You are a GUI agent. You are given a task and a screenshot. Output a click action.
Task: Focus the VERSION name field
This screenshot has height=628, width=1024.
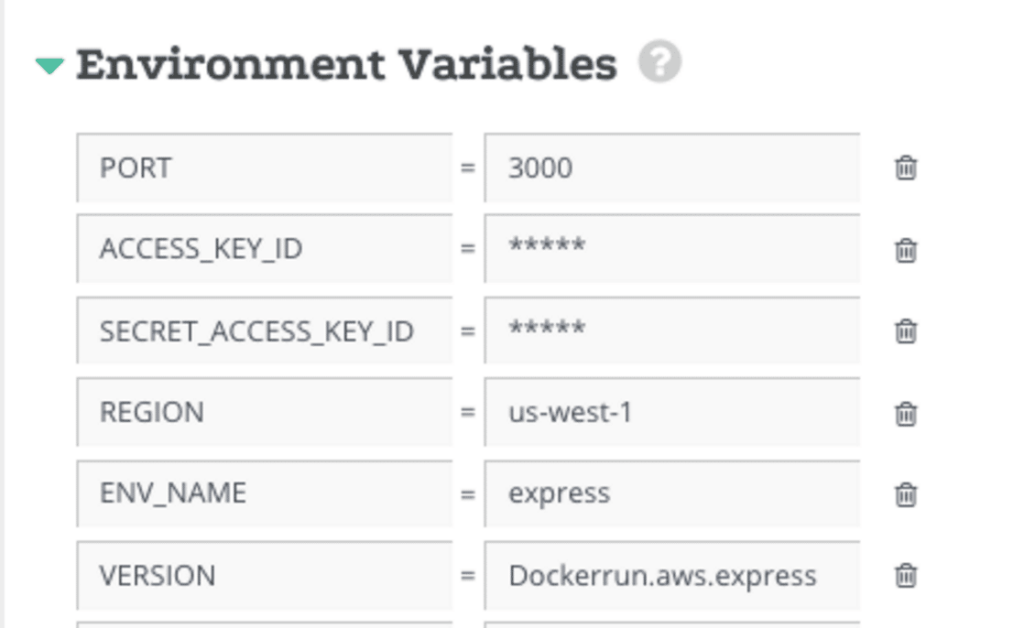tap(264, 576)
